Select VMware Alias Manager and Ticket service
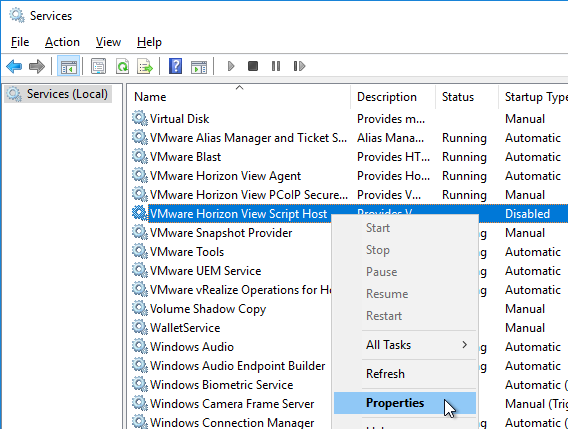Image resolution: width=568 pixels, height=429 pixels. tap(248, 138)
